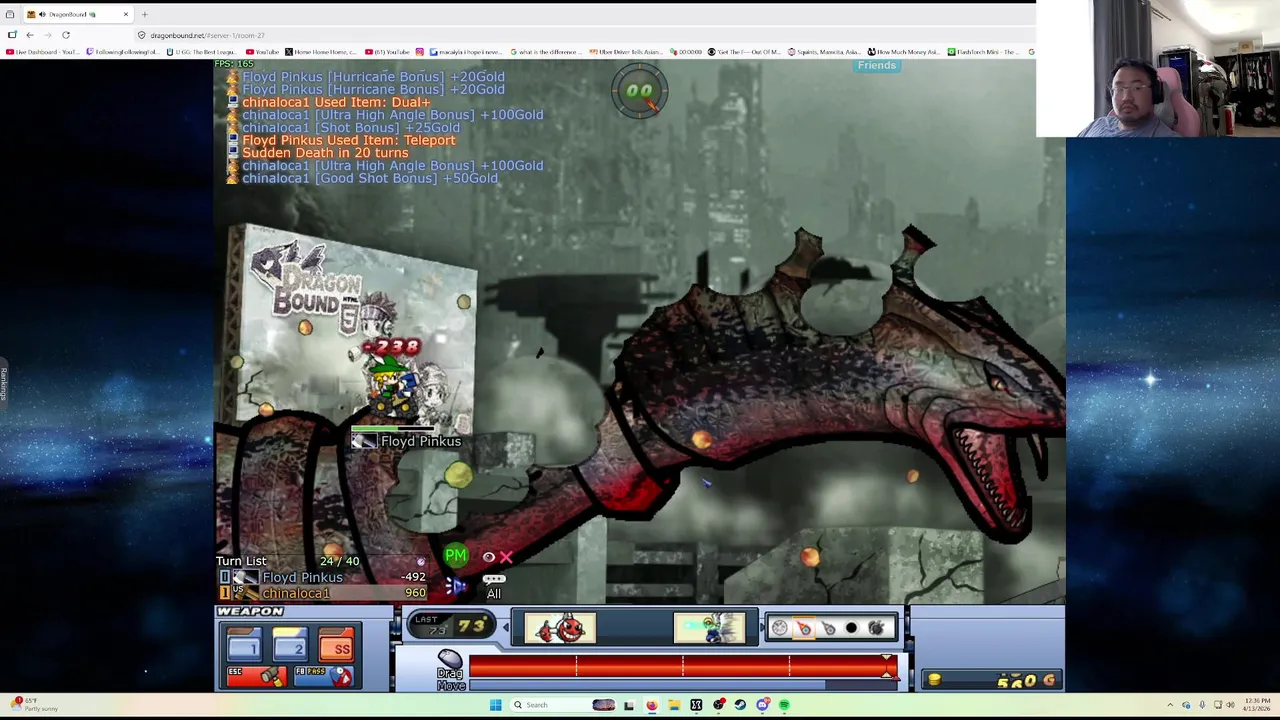Open the Windows Start menu
The width and height of the screenshot is (1280, 720).
point(495,705)
